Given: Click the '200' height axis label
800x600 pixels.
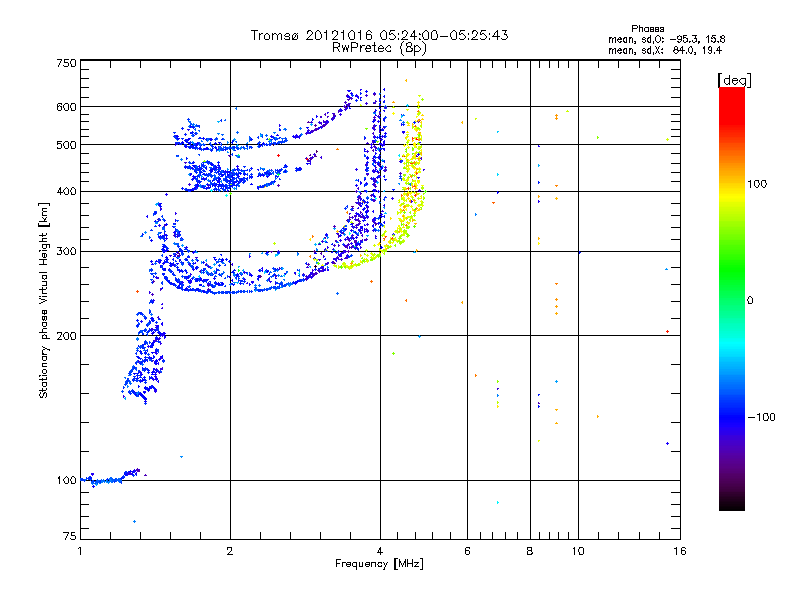Looking at the screenshot, I should 66,336.
